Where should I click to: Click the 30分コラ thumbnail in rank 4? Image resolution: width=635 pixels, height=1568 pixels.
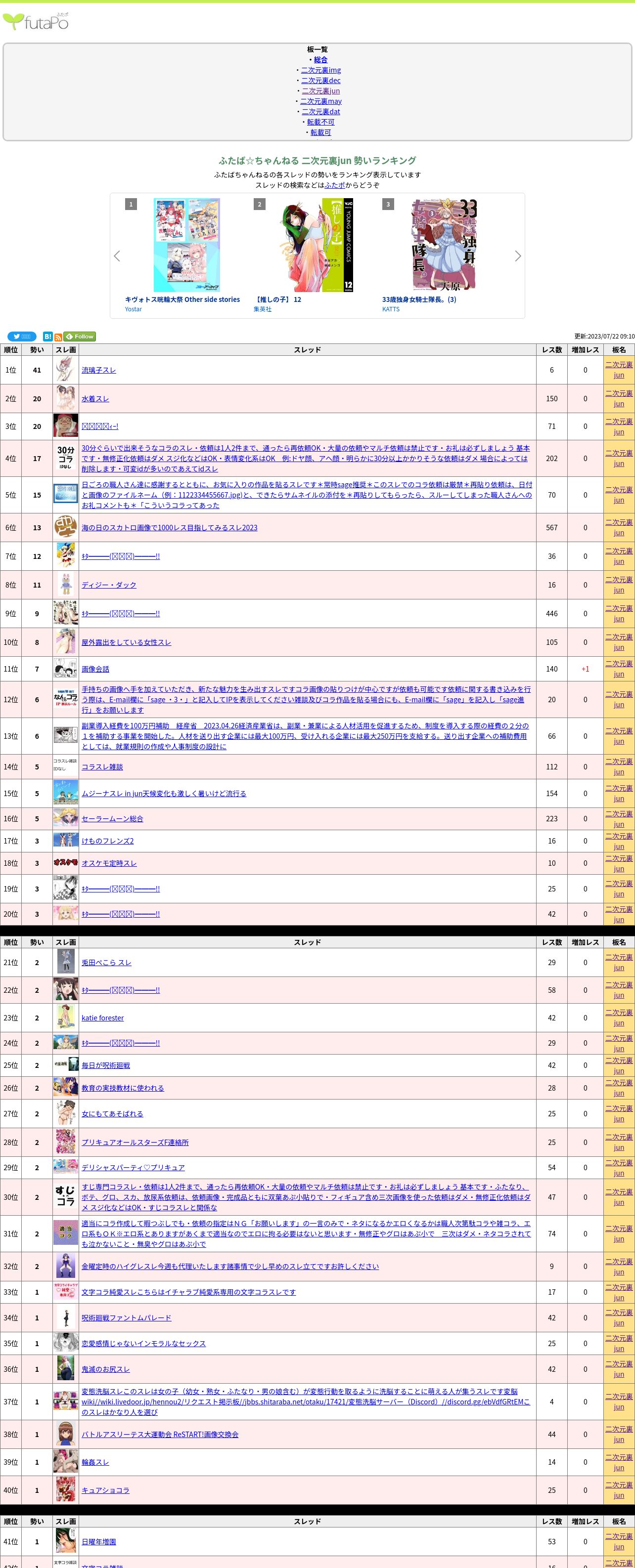[x=66, y=459]
